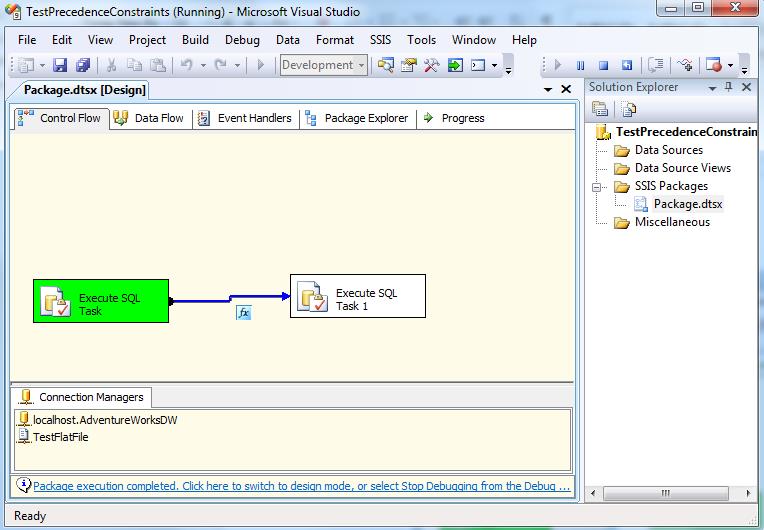This screenshot has height=530, width=764.
Task: Collapse the SSIS Packages tree node
Action: click(598, 186)
